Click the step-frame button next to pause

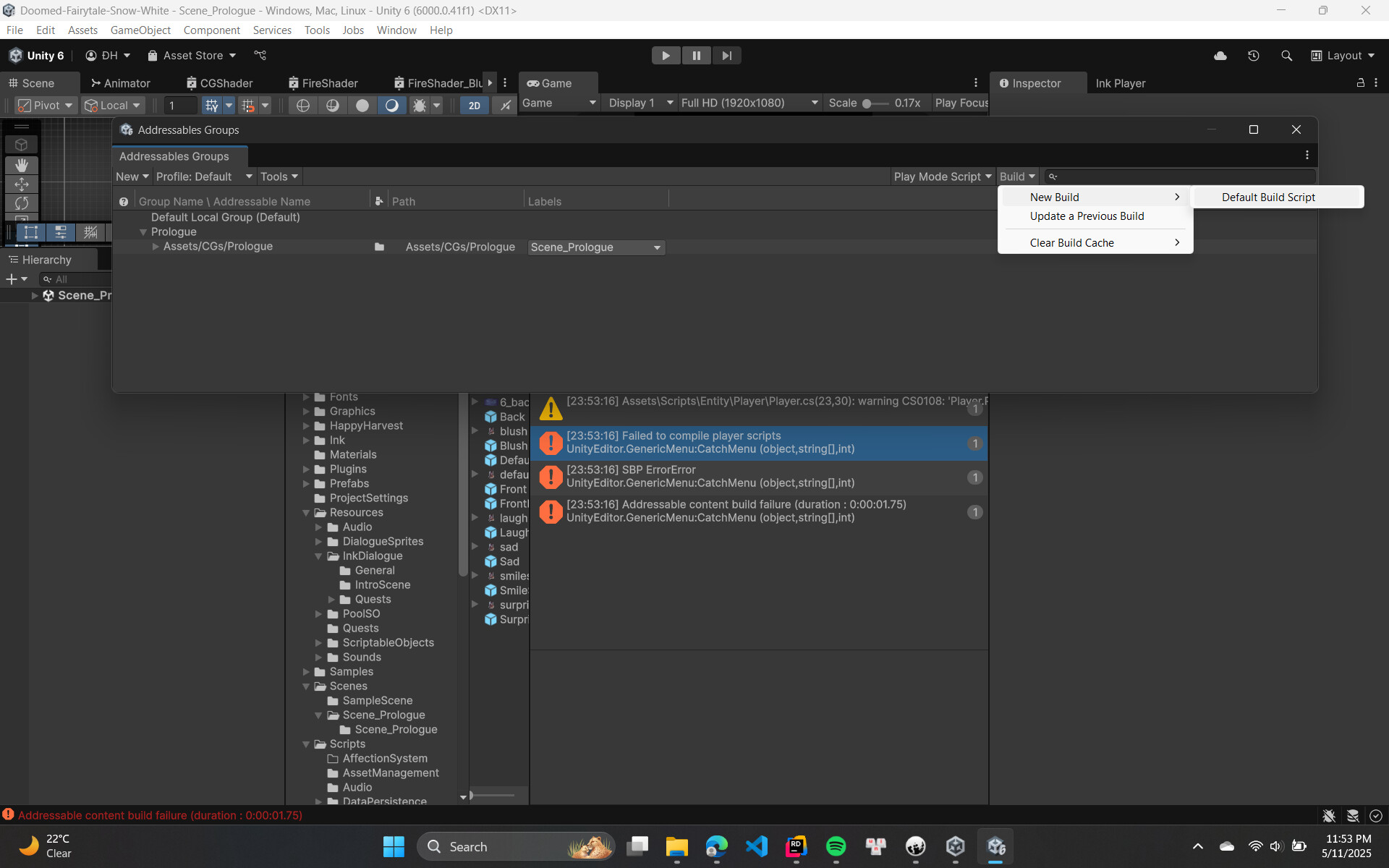point(726,55)
